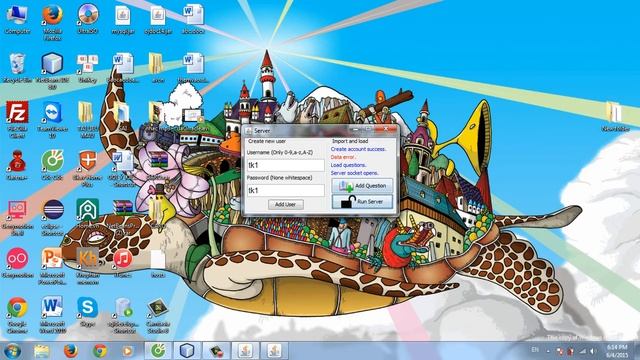Screen dimensions: 640x360
Task: Open the iTunes desktop shortcut
Action: point(123,262)
